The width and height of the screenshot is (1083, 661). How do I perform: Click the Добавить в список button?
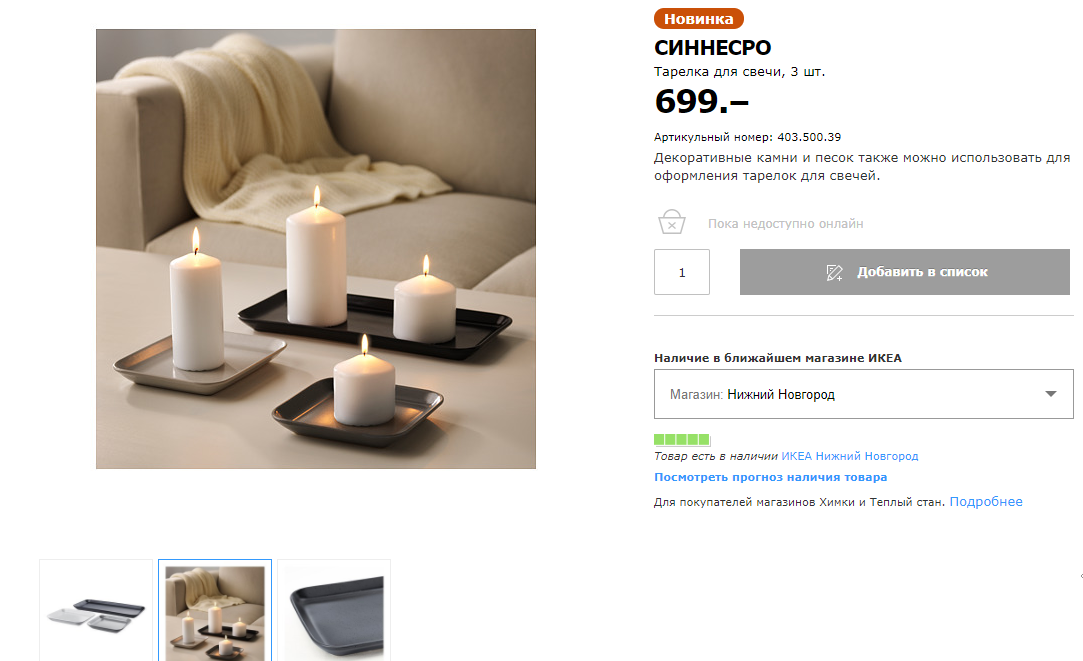tap(904, 272)
